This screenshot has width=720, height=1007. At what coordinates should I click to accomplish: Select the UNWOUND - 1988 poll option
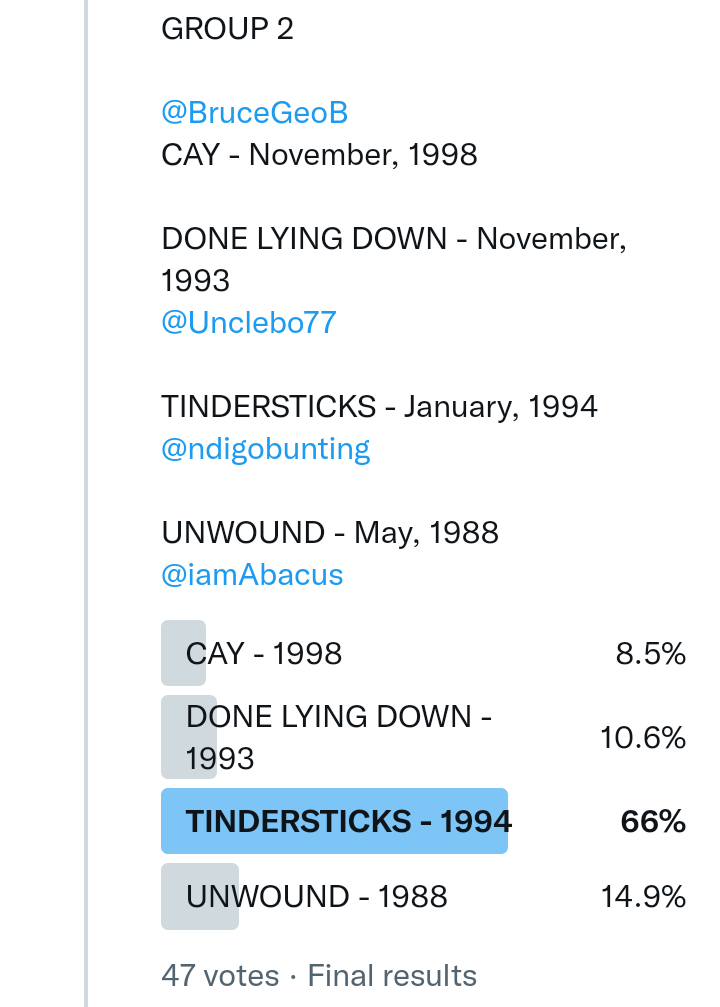pyautogui.click(x=316, y=897)
